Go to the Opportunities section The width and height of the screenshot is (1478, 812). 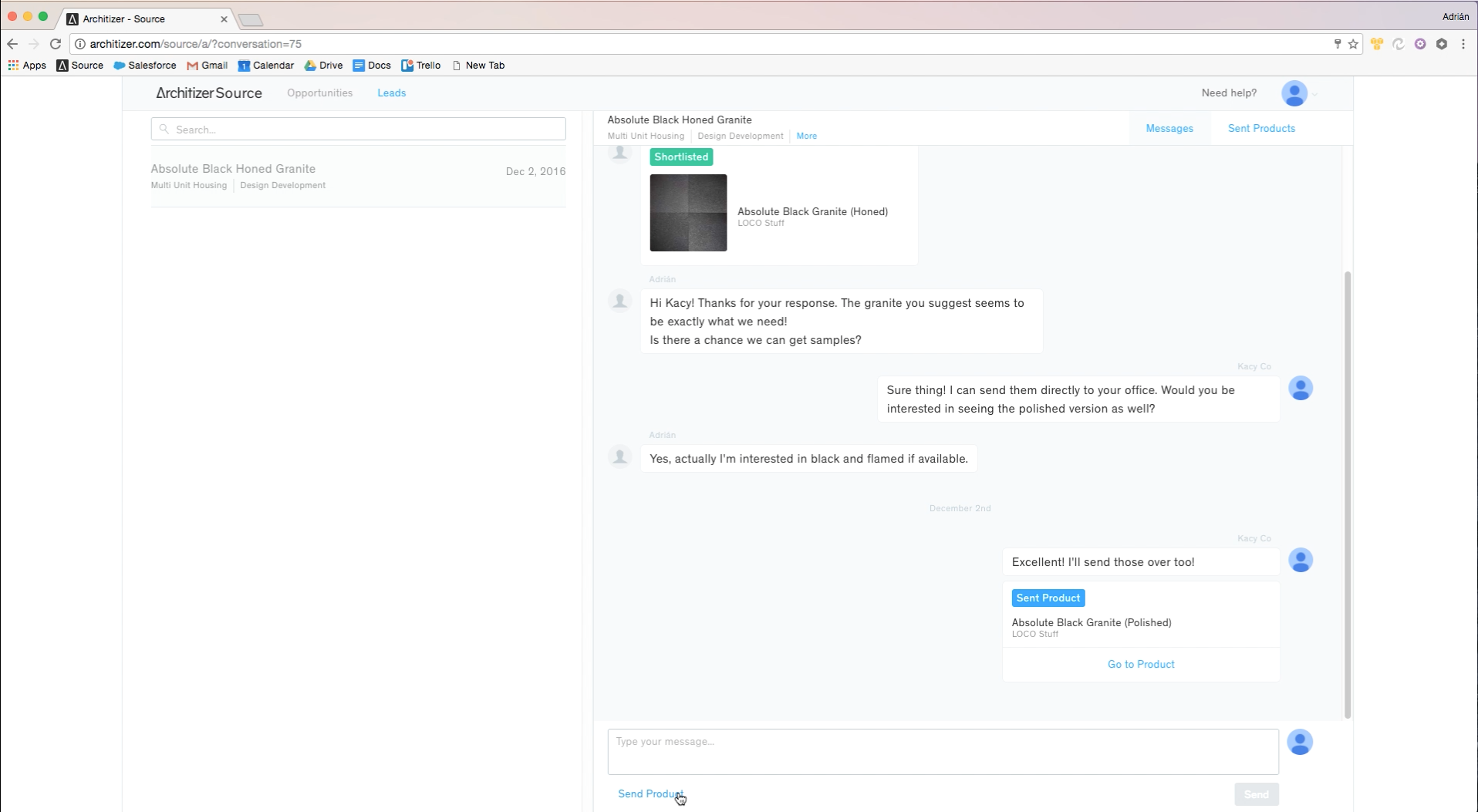tap(319, 93)
